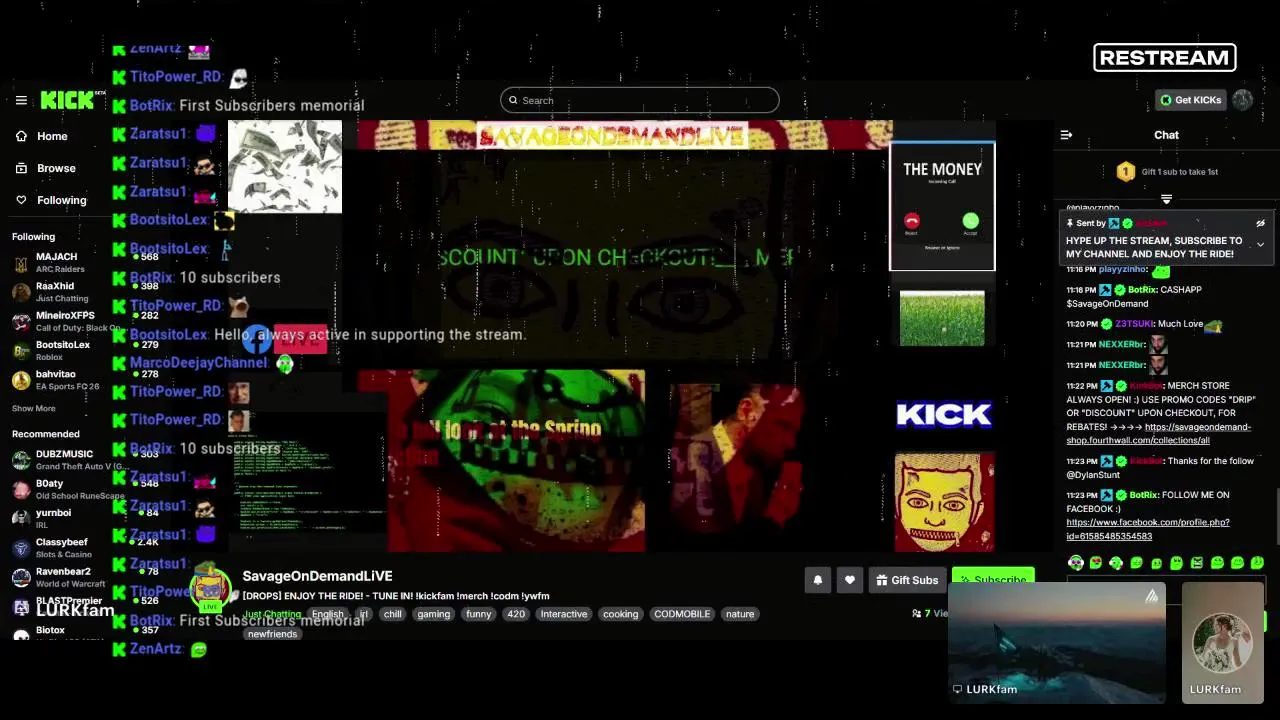The width and height of the screenshot is (1280, 720).
Task: Open the Facebook profile link in chat
Action: (x=1147, y=529)
